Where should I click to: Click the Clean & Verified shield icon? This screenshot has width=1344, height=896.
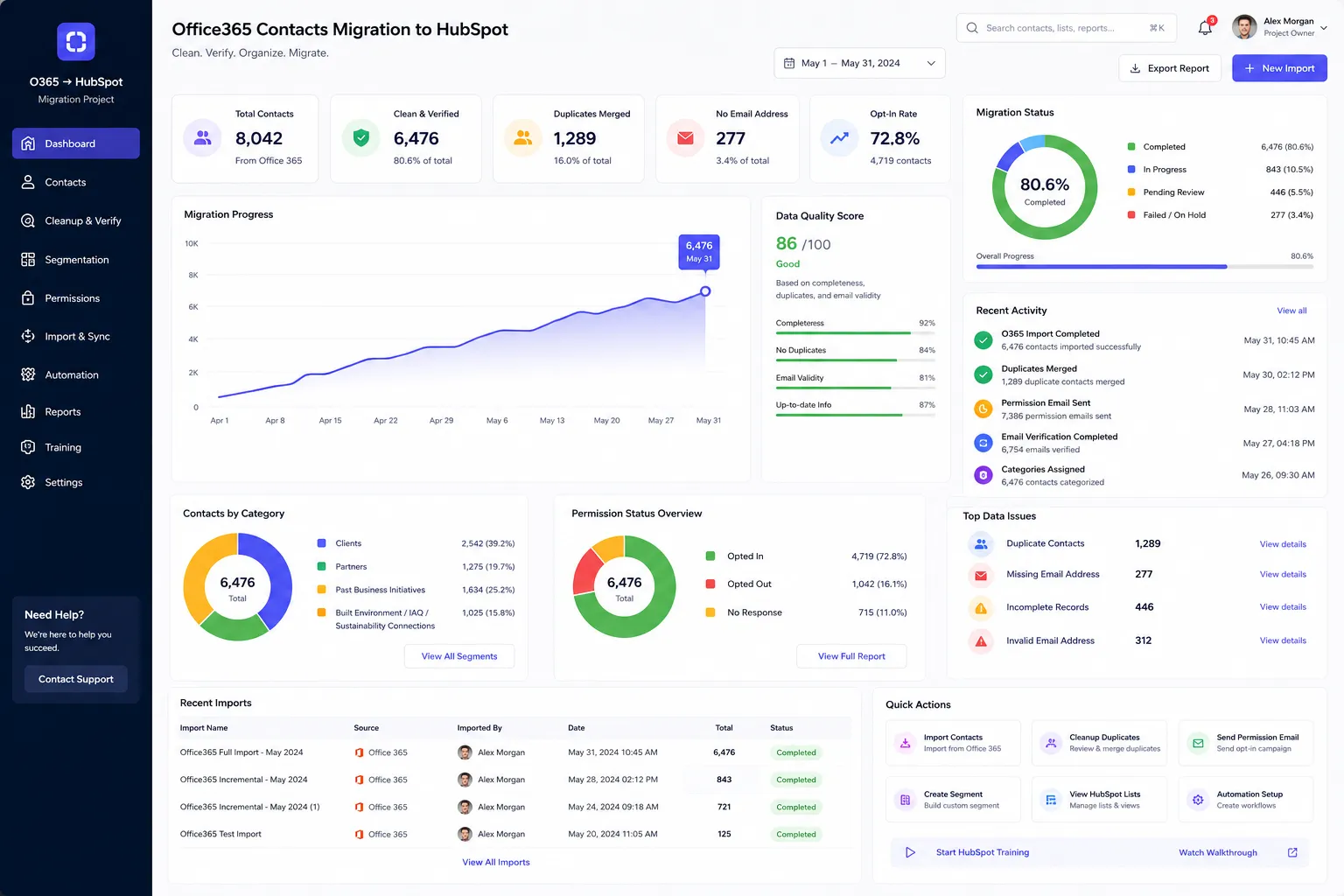[360, 137]
